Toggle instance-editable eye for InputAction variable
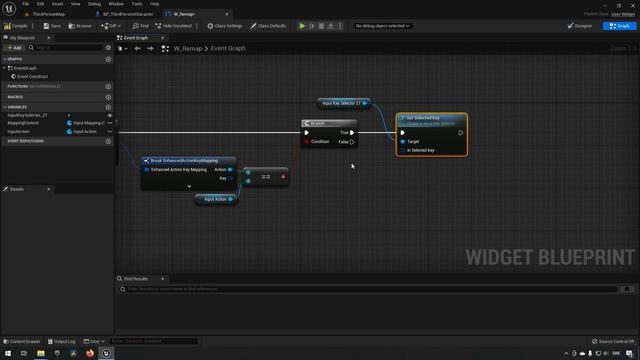 [x=110, y=131]
